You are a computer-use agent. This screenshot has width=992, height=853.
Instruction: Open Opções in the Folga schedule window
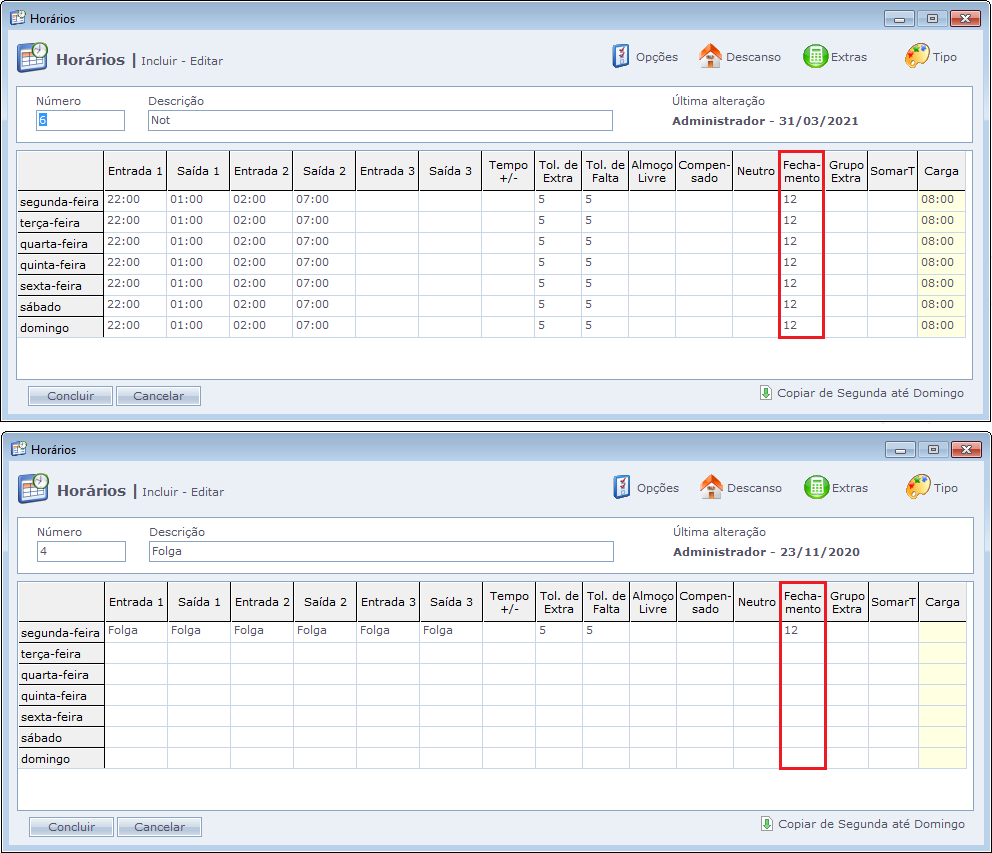coord(646,488)
